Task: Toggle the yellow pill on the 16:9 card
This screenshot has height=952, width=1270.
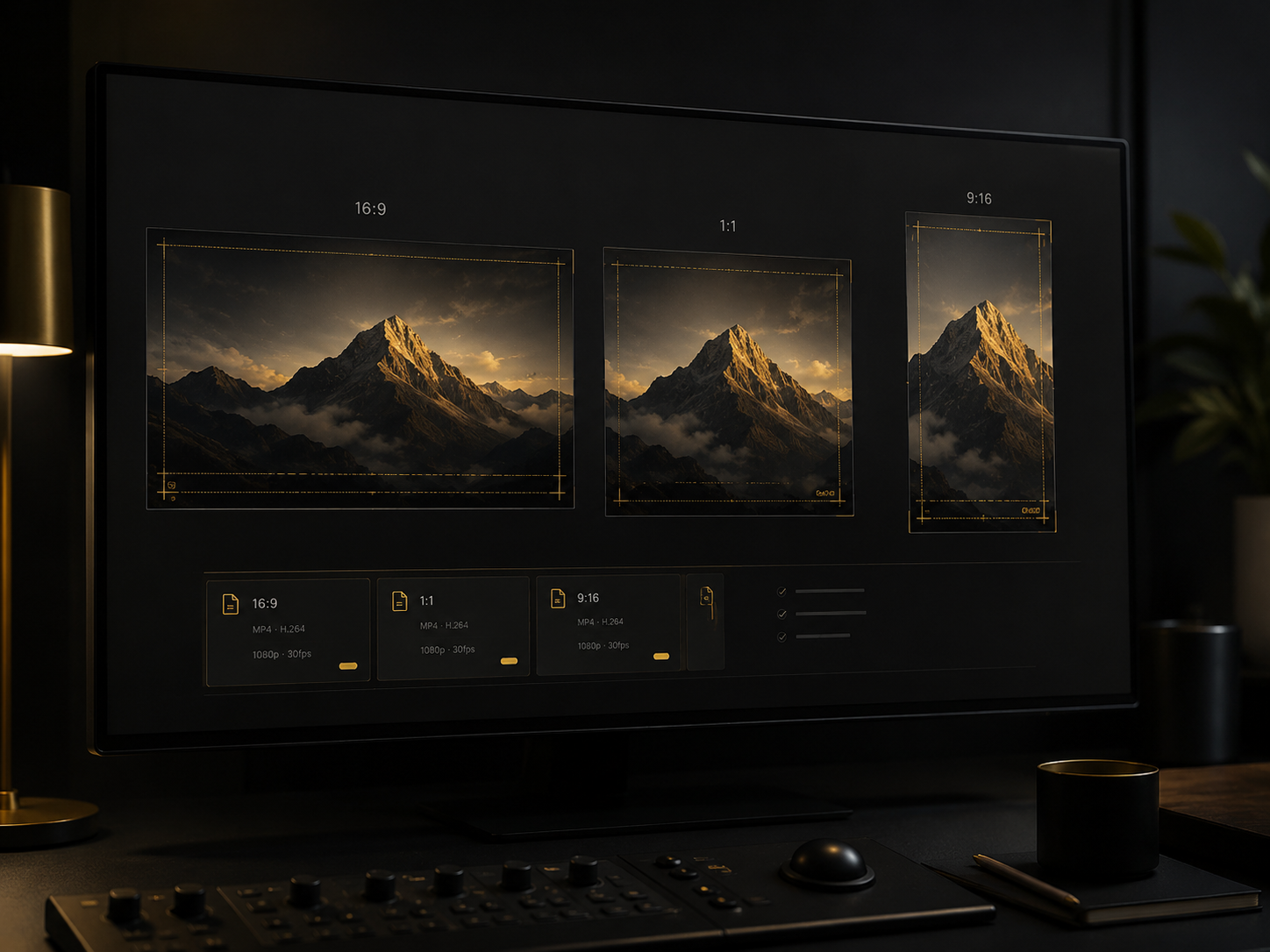Action: tap(348, 666)
